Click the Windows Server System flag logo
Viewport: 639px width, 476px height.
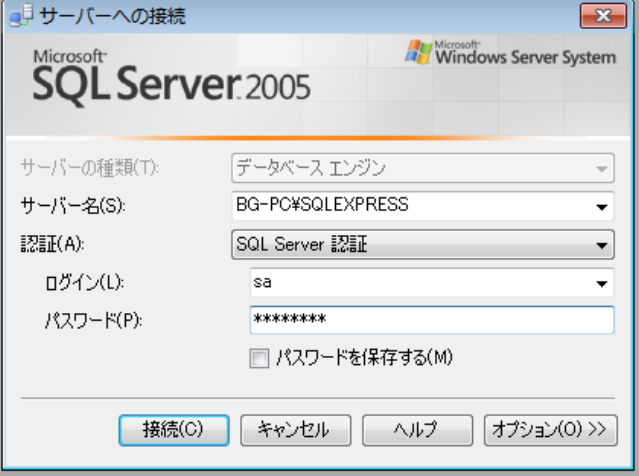[419, 52]
